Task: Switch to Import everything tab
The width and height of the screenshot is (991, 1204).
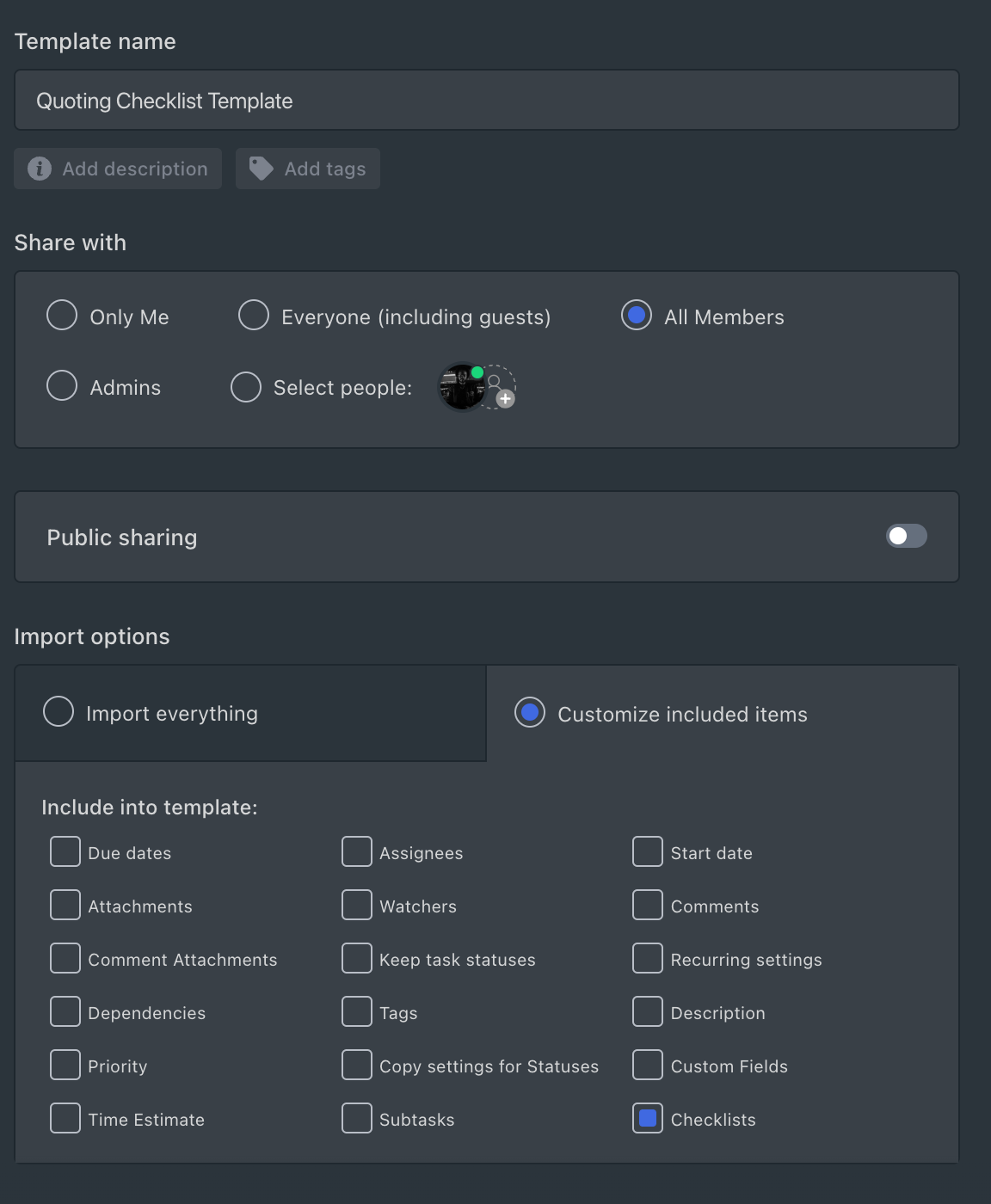Action: tap(58, 712)
